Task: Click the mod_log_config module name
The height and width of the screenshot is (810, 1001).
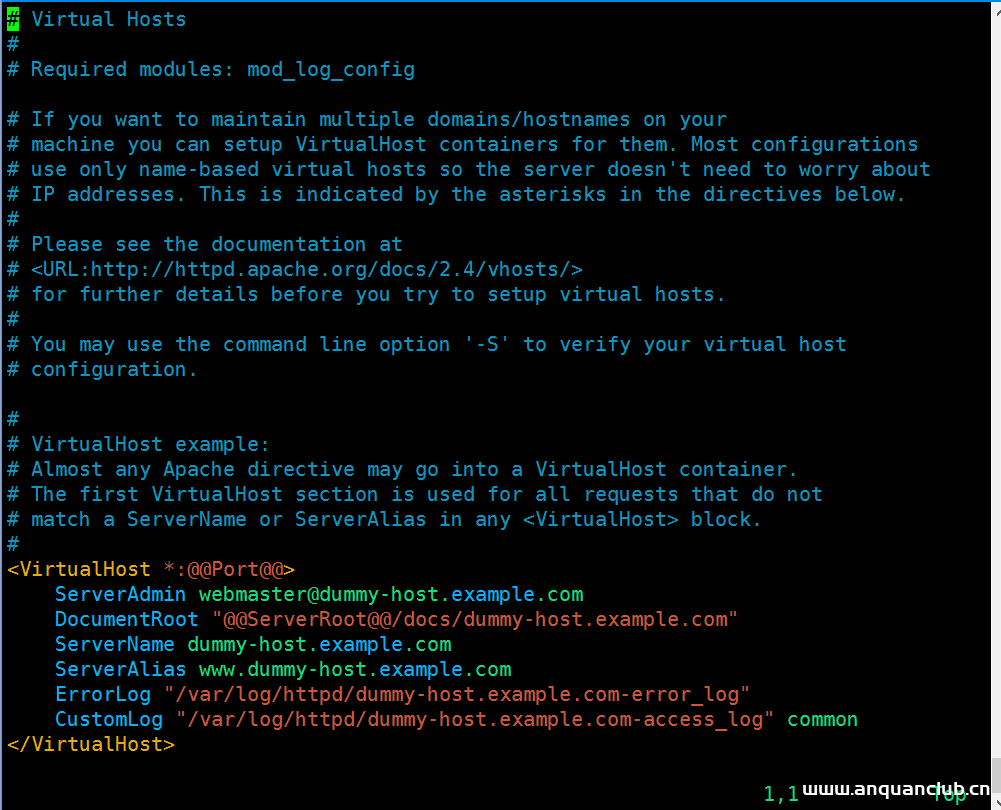Action: coord(349,69)
